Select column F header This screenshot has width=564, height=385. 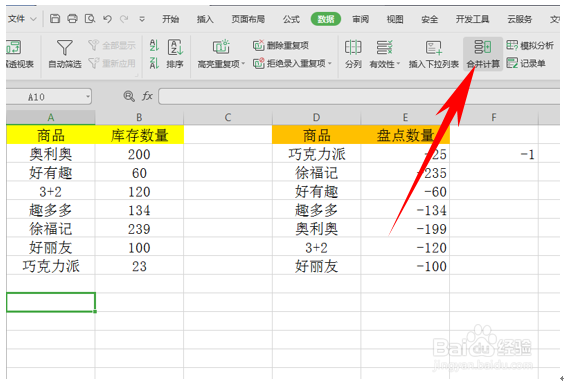[494, 118]
